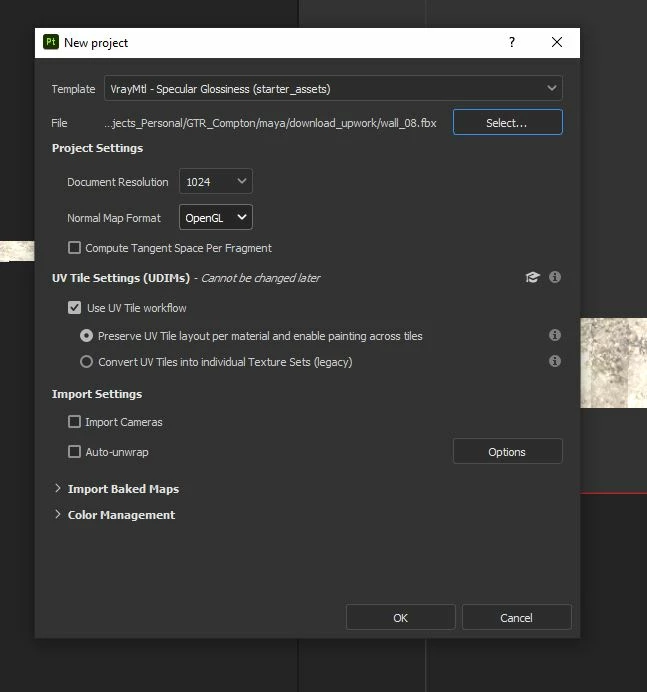Confirm with the OK button
647x692 pixels.
(400, 617)
